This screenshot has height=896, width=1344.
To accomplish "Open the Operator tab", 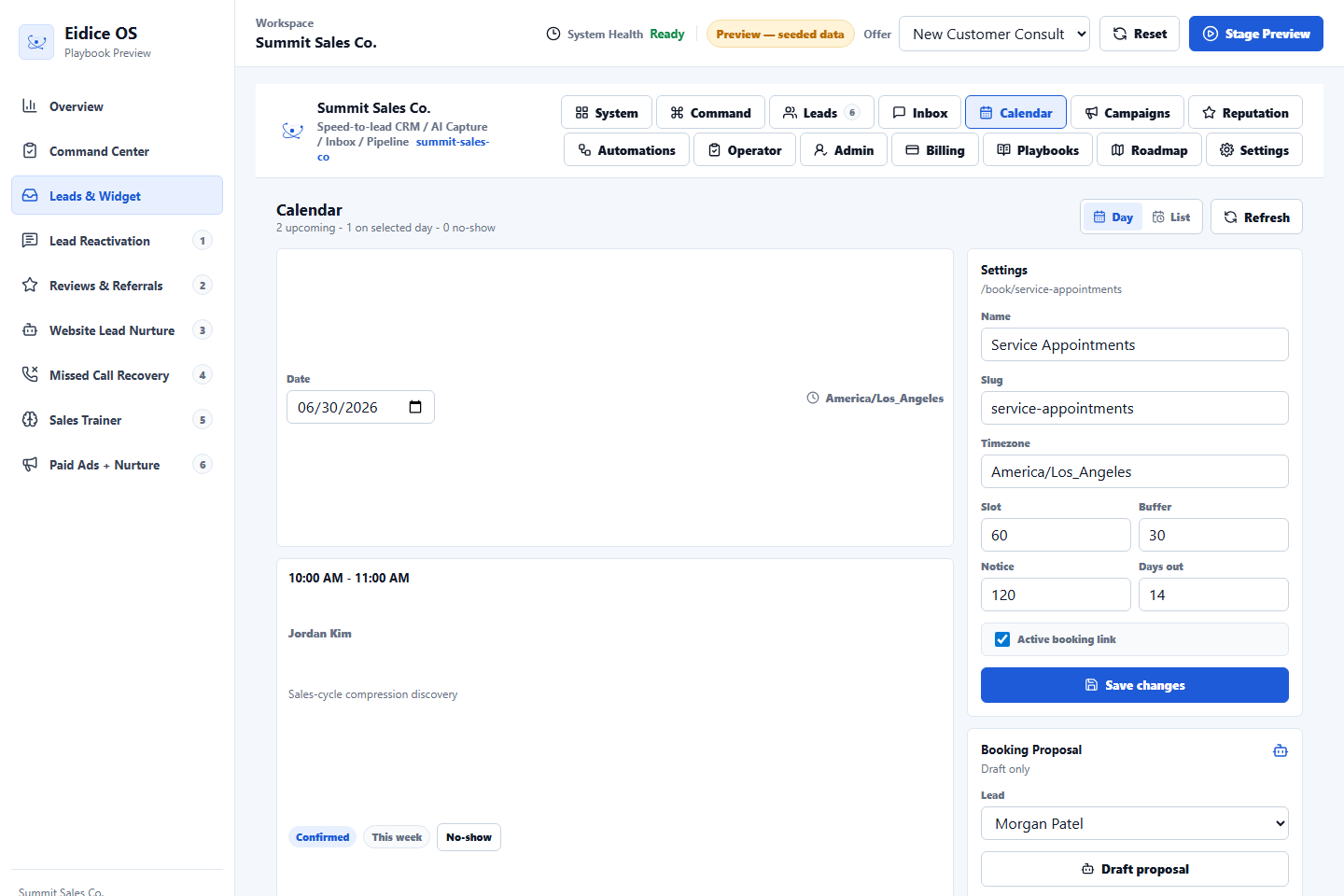I will (745, 150).
